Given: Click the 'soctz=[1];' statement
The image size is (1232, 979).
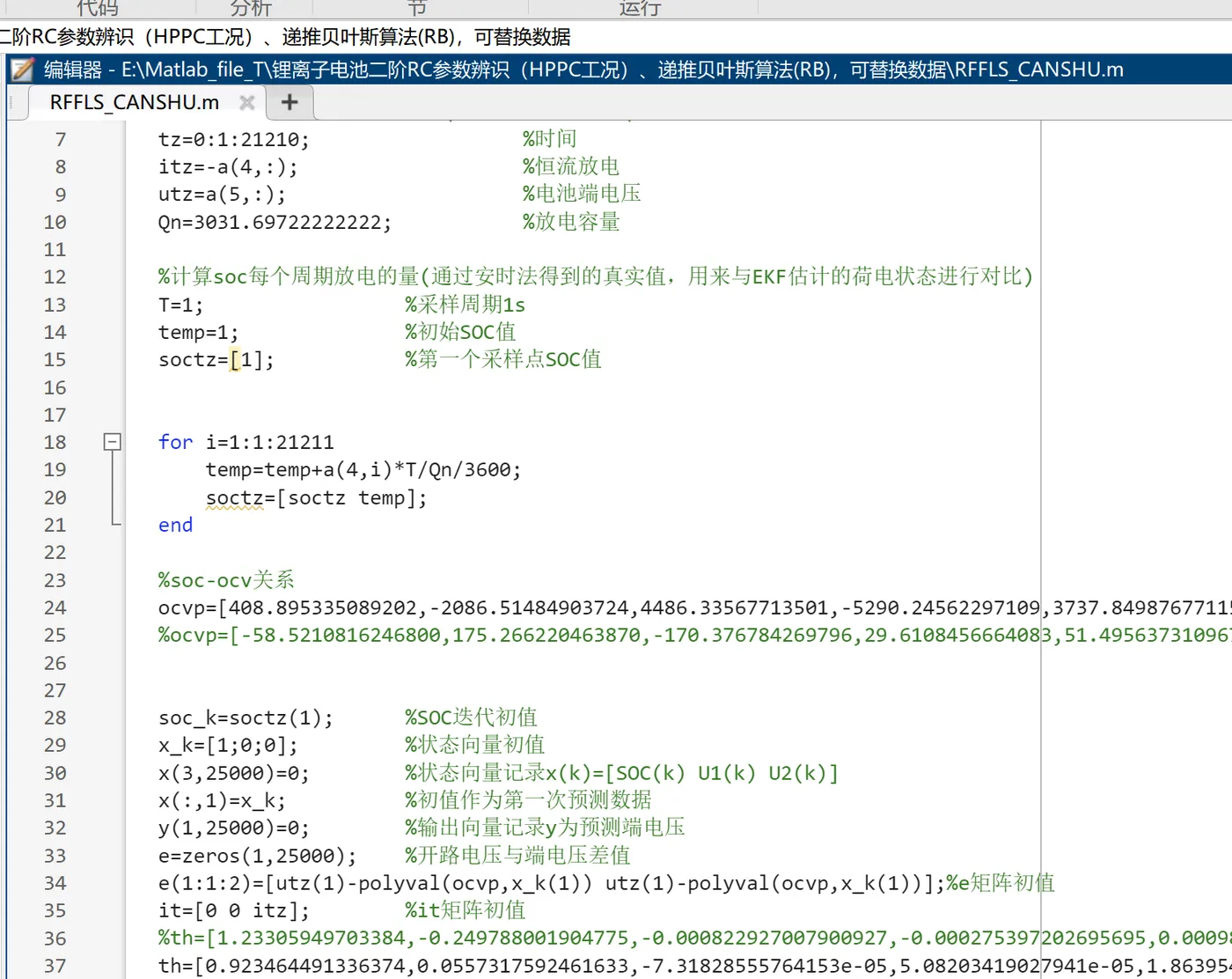Looking at the screenshot, I should [216, 359].
